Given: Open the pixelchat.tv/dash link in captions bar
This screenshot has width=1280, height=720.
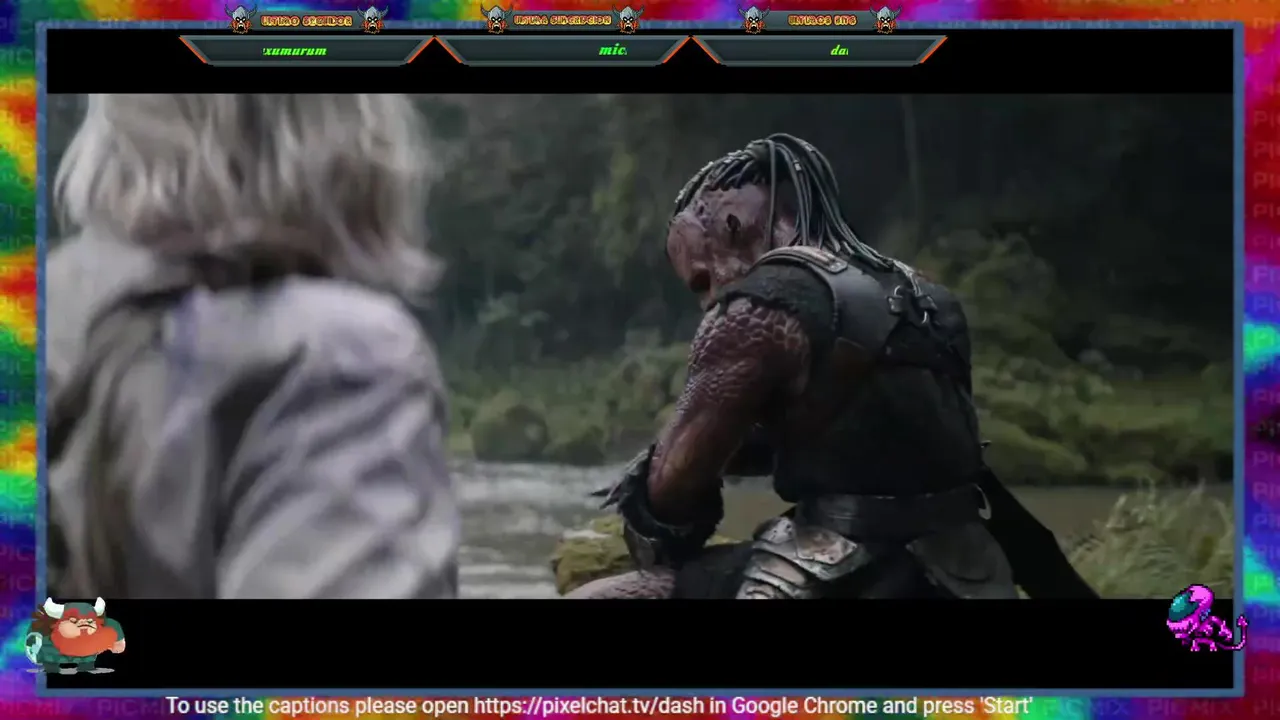Looking at the screenshot, I should 590,706.
